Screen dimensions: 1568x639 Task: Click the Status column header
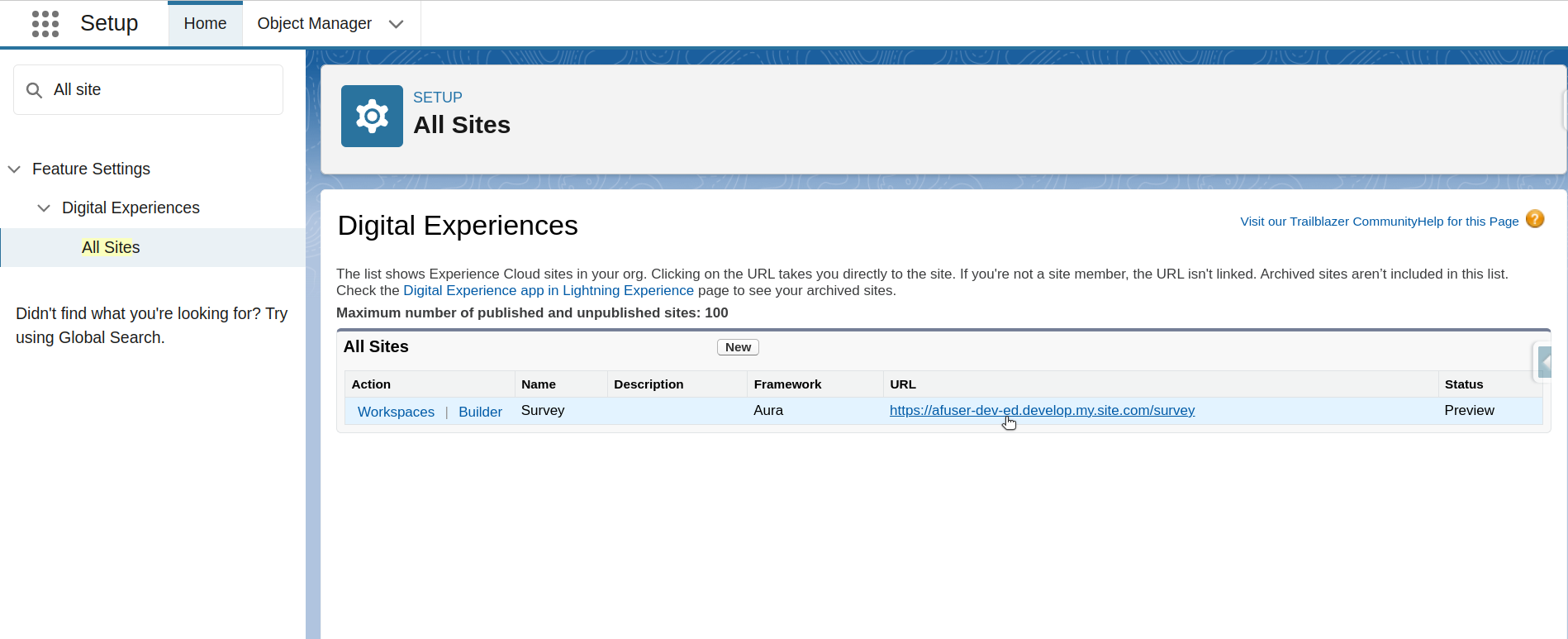tap(1463, 384)
